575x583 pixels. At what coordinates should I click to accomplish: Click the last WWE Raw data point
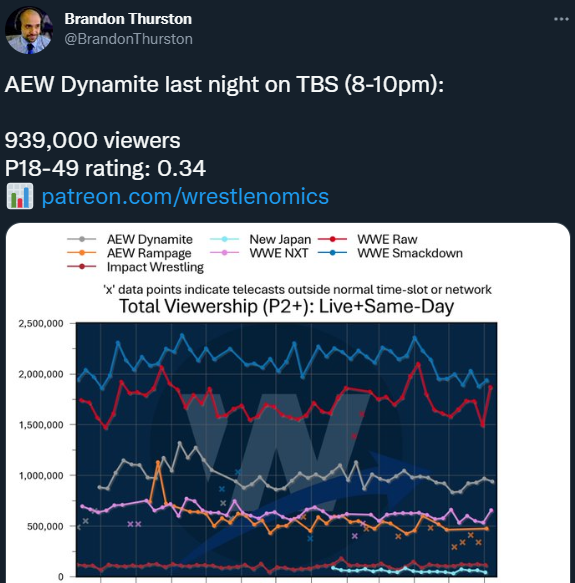[490, 387]
